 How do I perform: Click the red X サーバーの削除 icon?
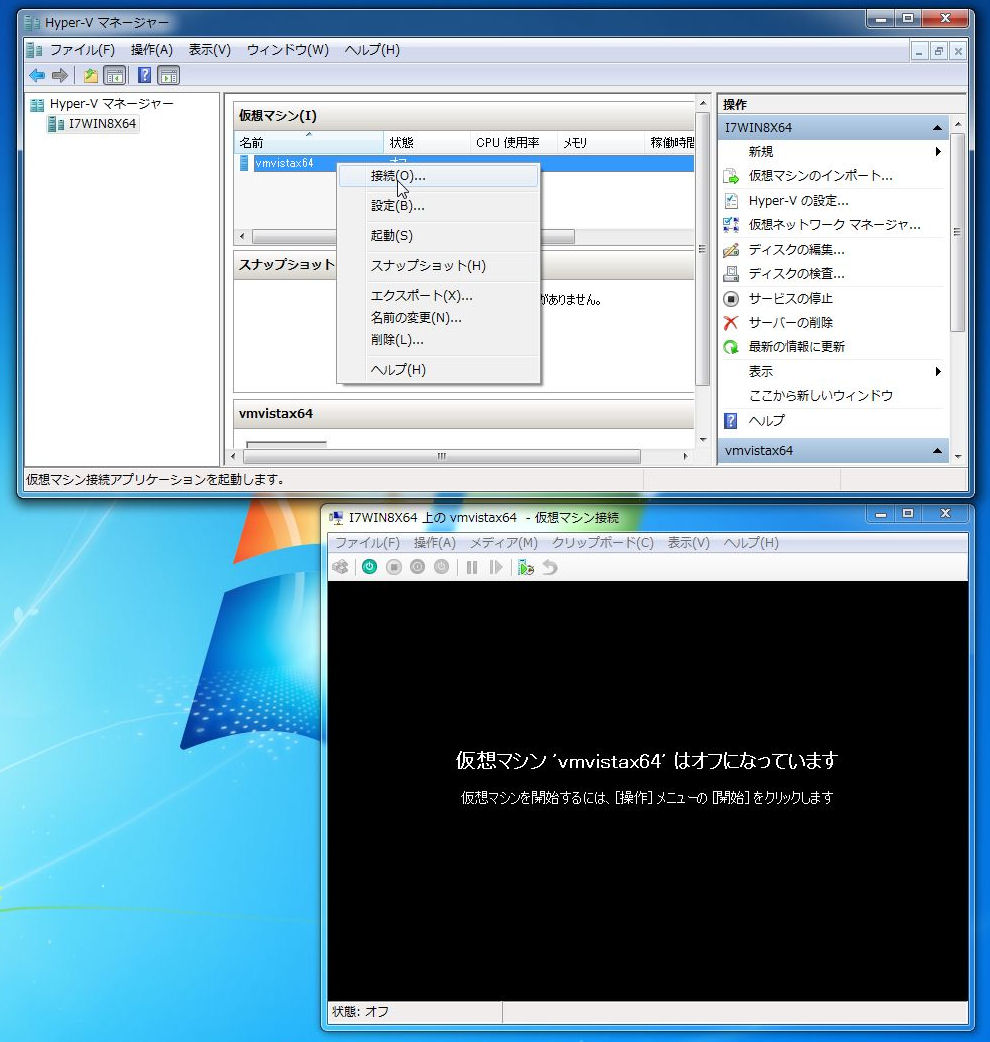click(x=731, y=323)
